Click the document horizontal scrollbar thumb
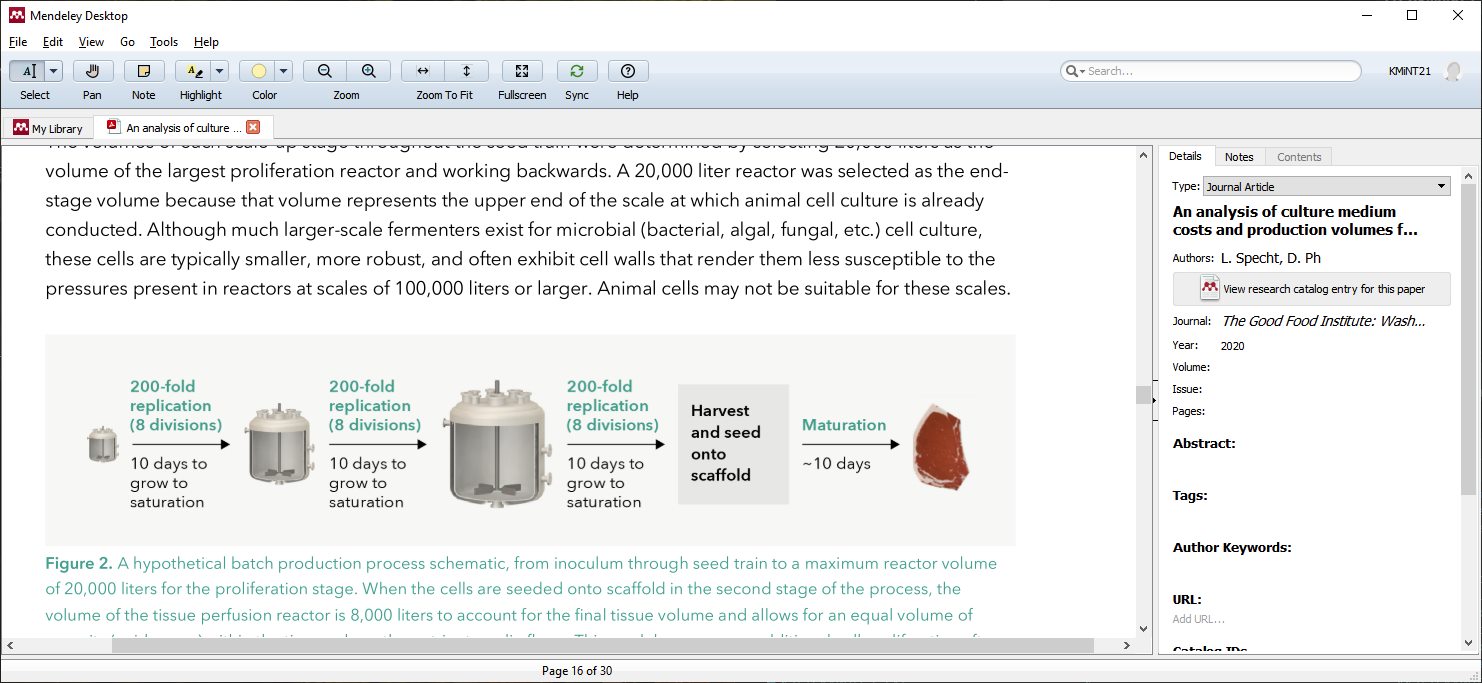Screen dimensions: 1482x683 pyautogui.click(x=603, y=646)
